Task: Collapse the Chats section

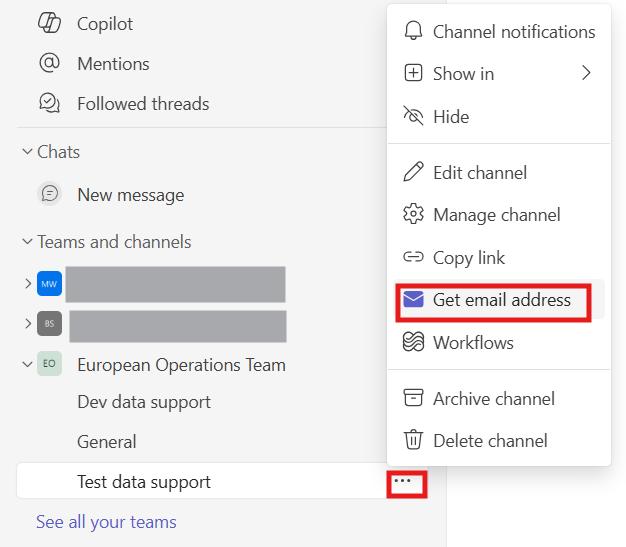Action: pyautogui.click(x=28, y=151)
